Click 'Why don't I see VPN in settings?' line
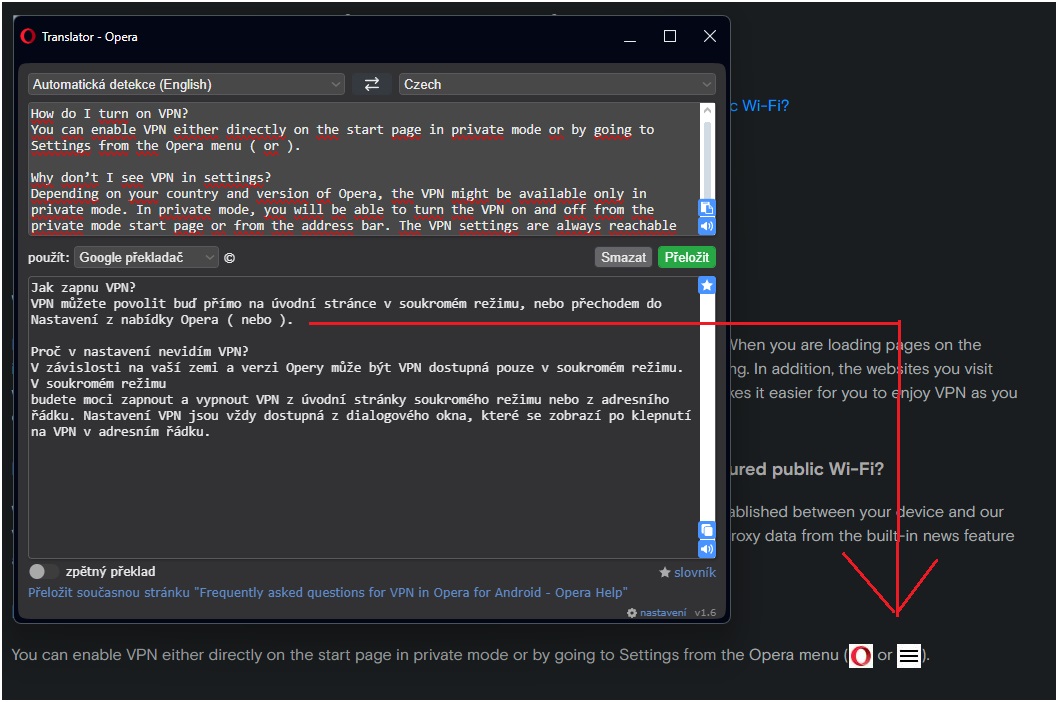 click(x=150, y=178)
